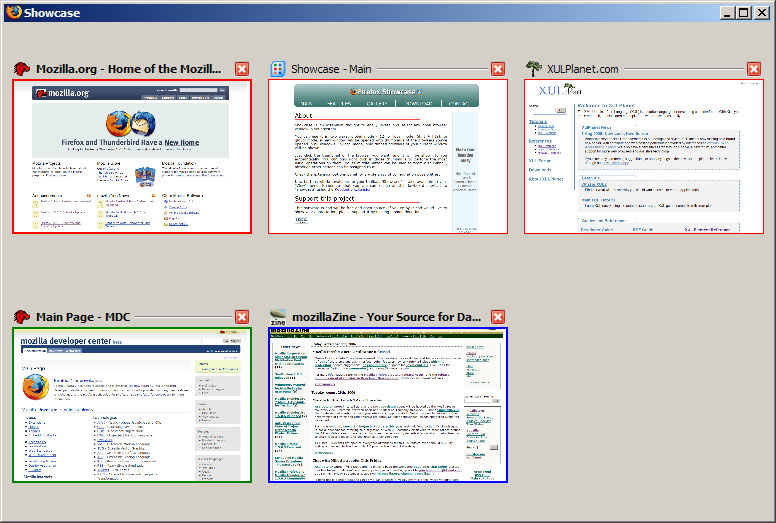Click the Showcase - Main favicon icon
This screenshot has height=523, width=776.
click(278, 69)
